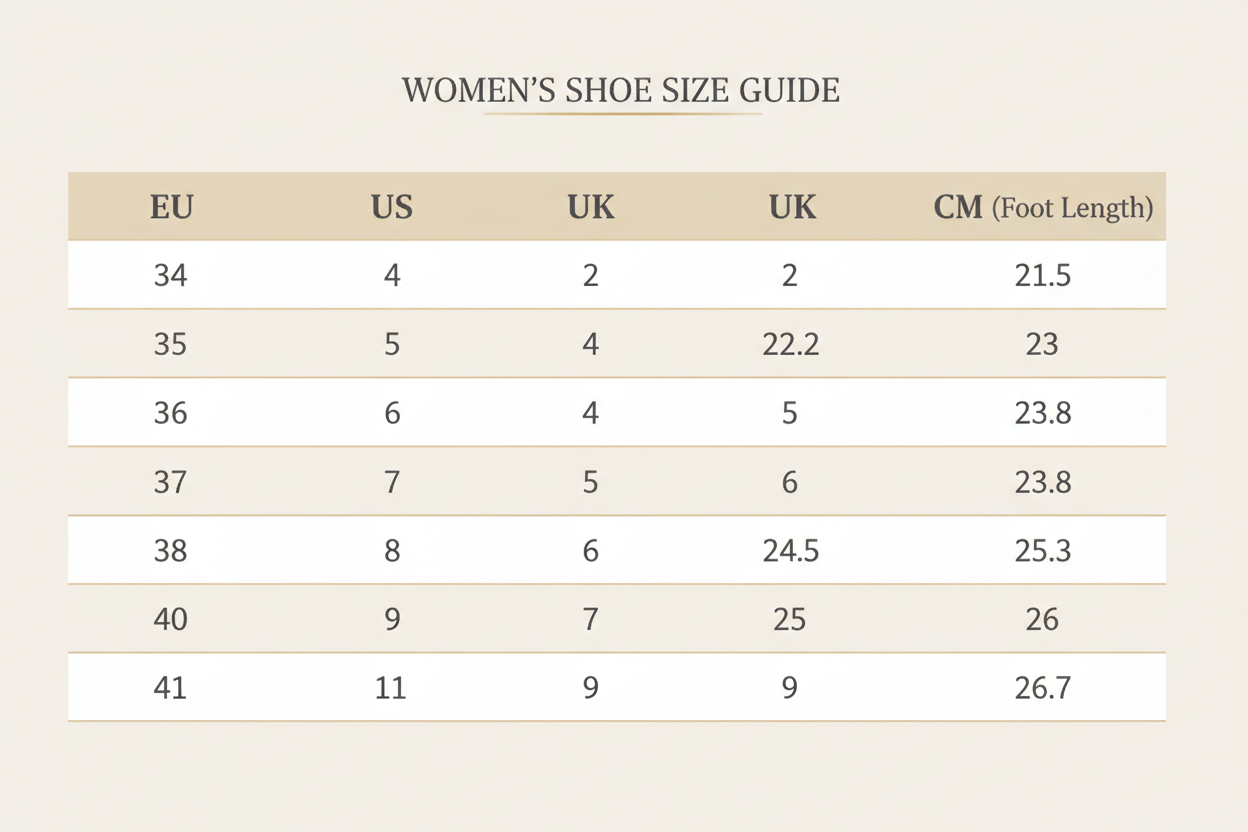The height and width of the screenshot is (832, 1248).
Task: Select the US column header
Action: coord(392,207)
